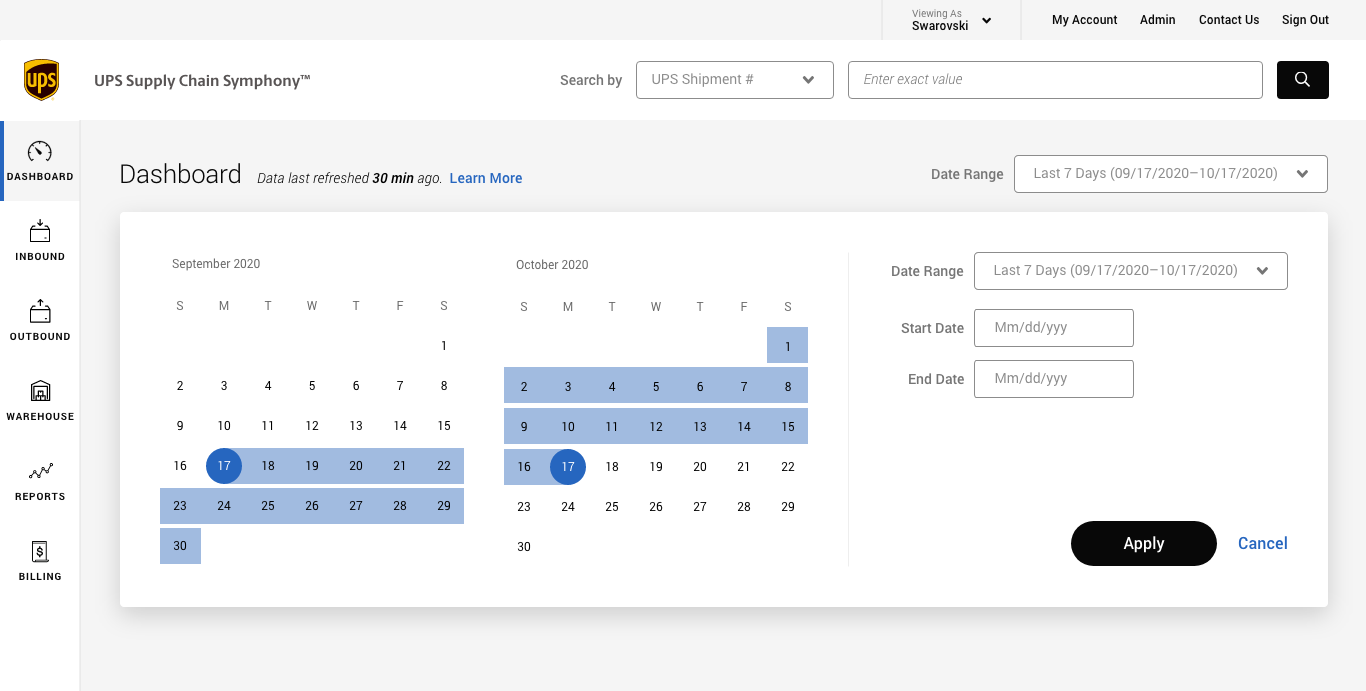
Task: Choose October 12 on the calendar
Action: pos(656,427)
